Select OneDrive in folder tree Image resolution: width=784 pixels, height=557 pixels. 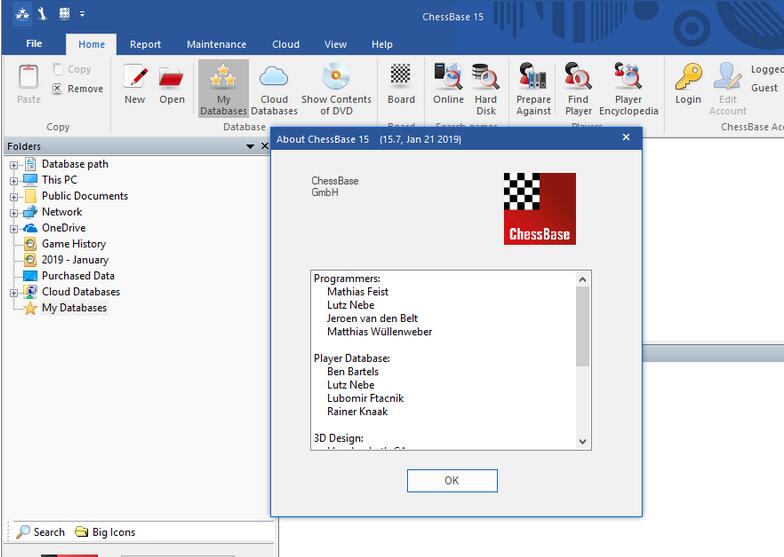64,228
